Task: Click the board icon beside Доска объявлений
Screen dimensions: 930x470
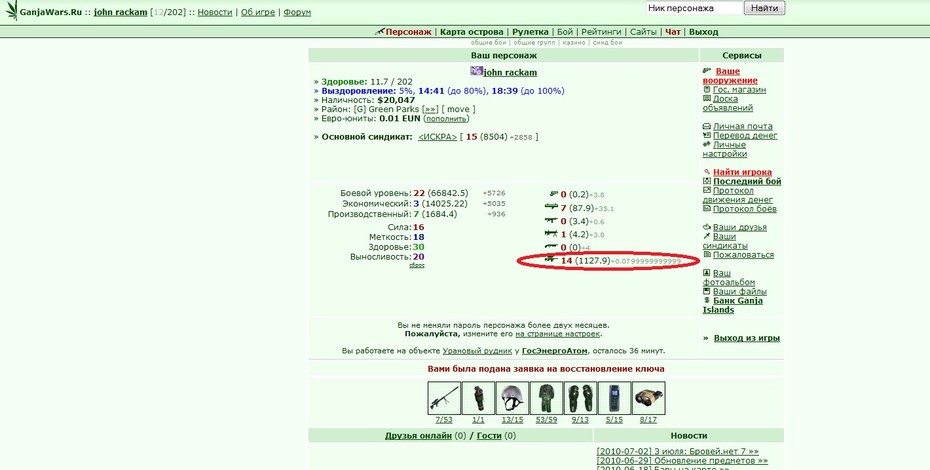Action: click(x=706, y=99)
